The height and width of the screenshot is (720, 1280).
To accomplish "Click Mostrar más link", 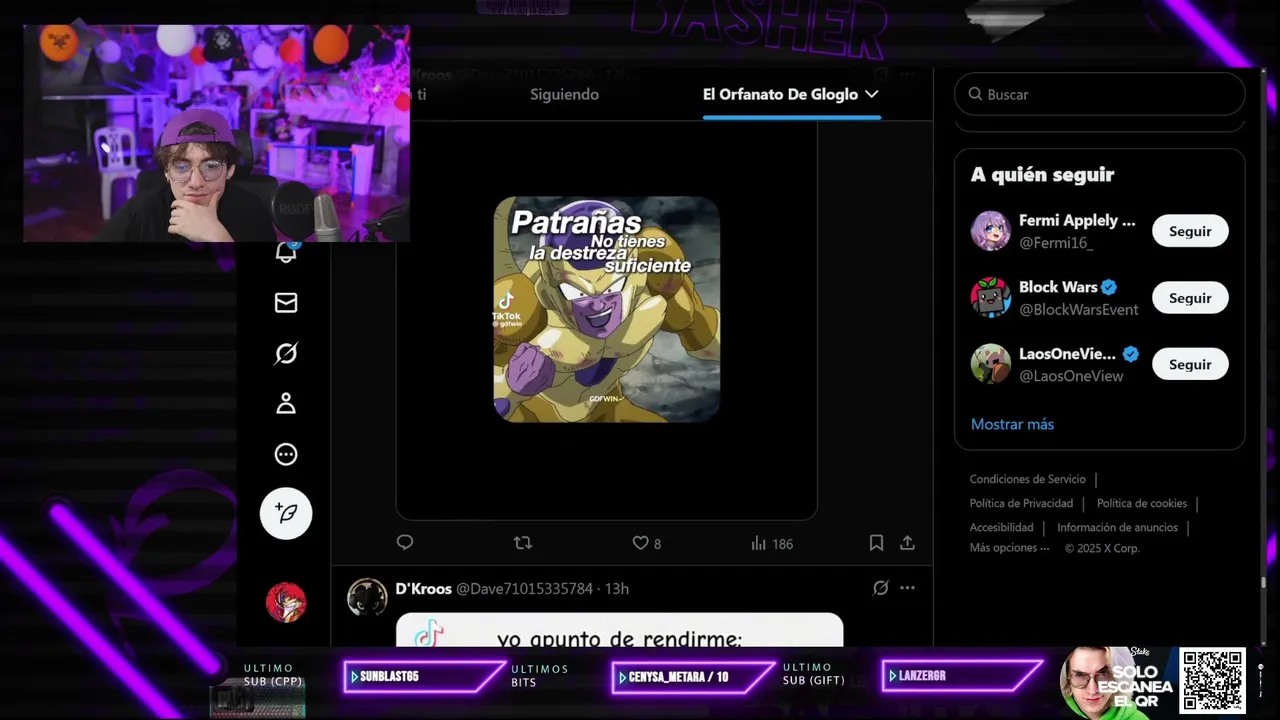I will click(x=1012, y=424).
